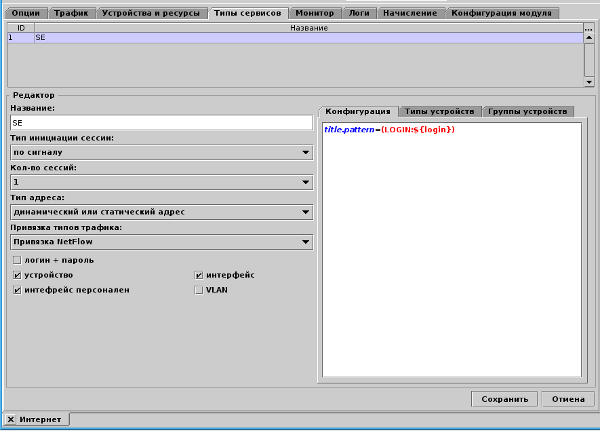Click the ellipsis column settings icon
This screenshot has width=600, height=433.
588,28
